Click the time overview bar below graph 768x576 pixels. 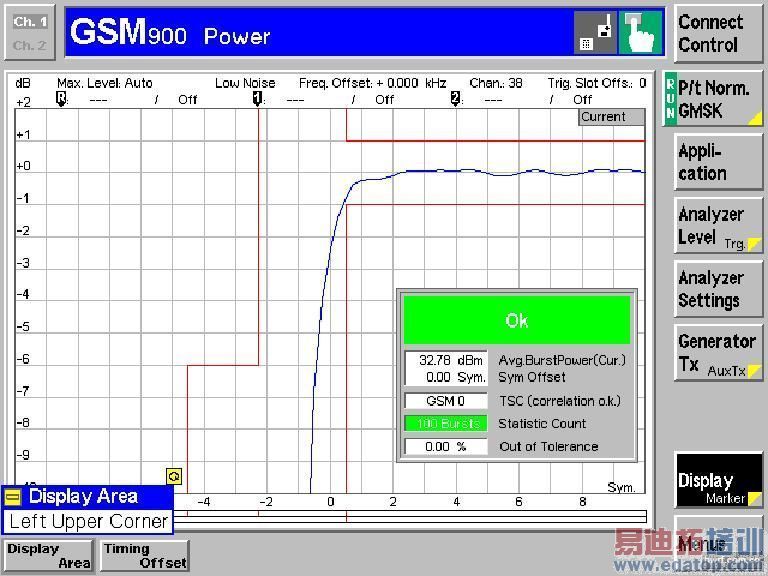click(x=410, y=517)
